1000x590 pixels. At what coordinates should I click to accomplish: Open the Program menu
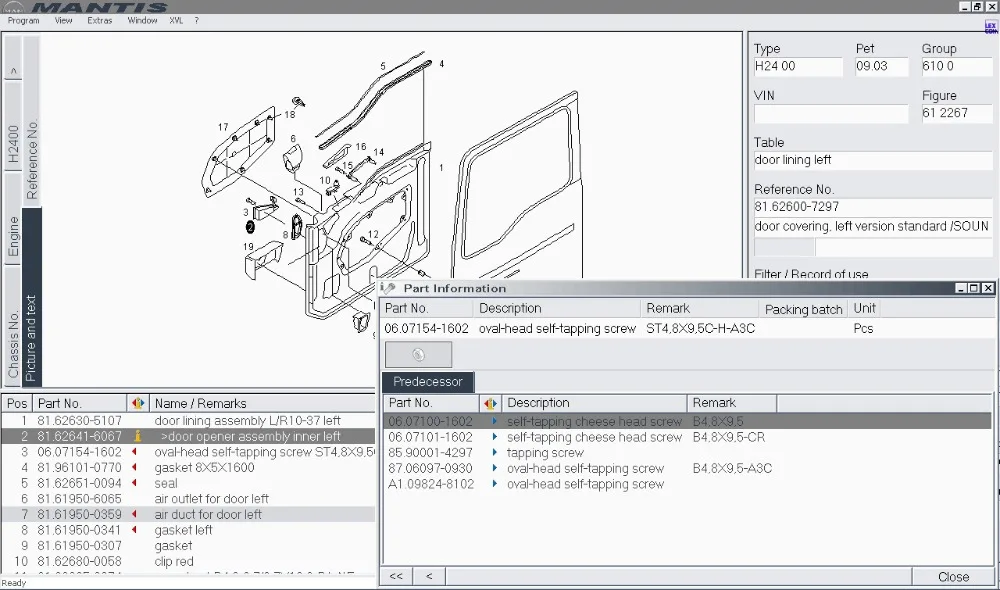click(23, 20)
